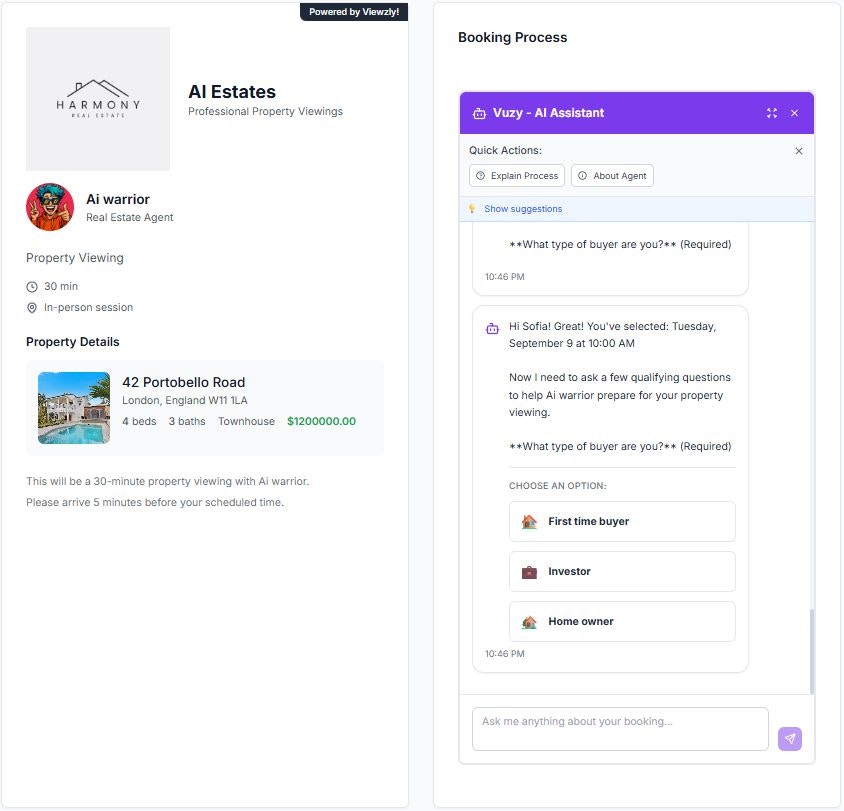
Task: Expand Show suggestions
Action: pyautogui.click(x=521, y=209)
